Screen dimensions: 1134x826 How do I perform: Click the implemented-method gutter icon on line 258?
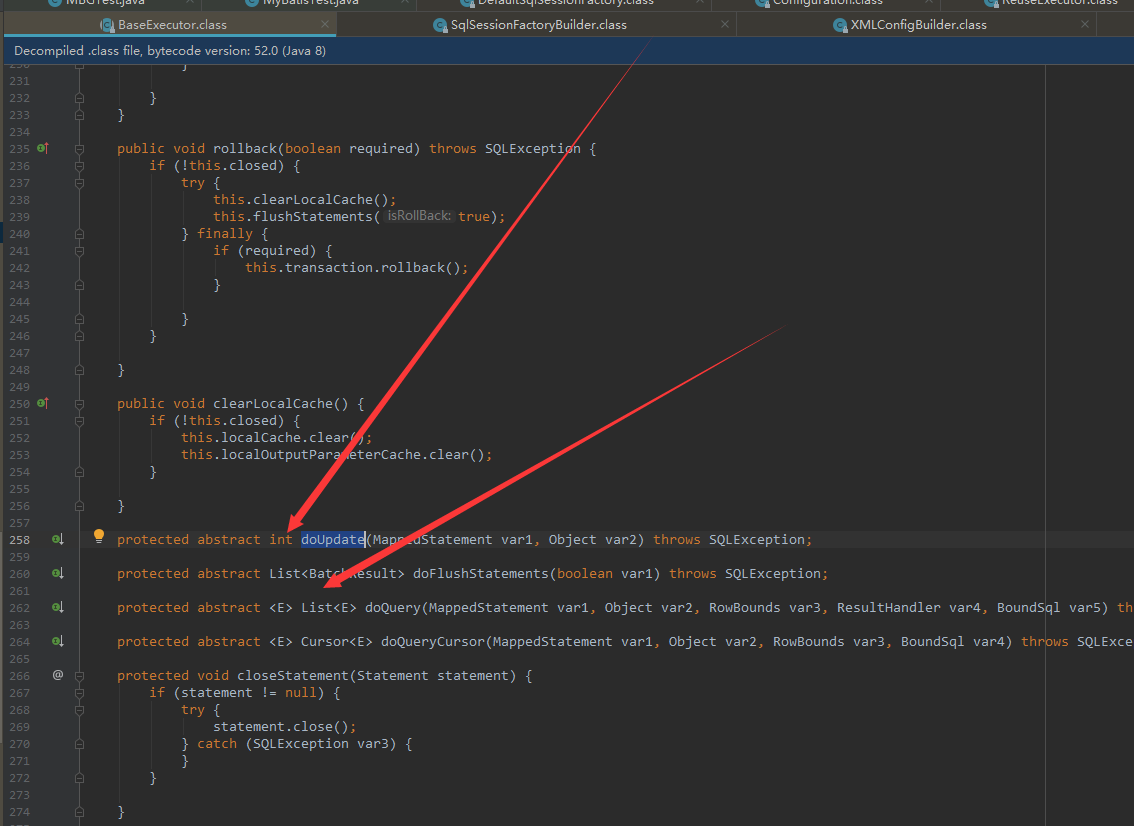58,540
